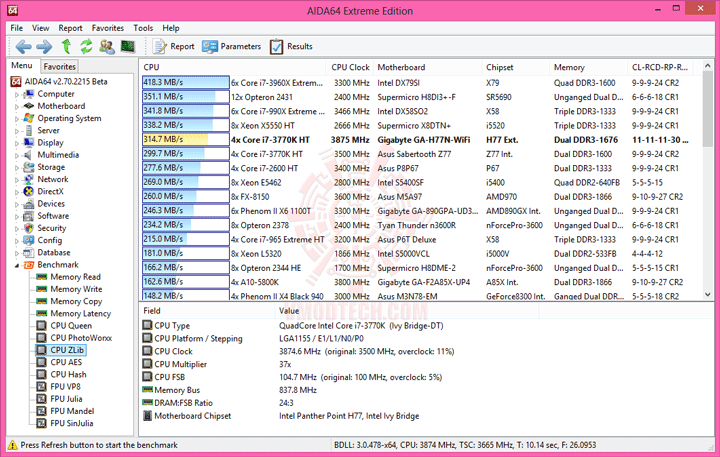The width and height of the screenshot is (720, 457).
Task: Go back with the blue left arrow
Action: (23, 46)
